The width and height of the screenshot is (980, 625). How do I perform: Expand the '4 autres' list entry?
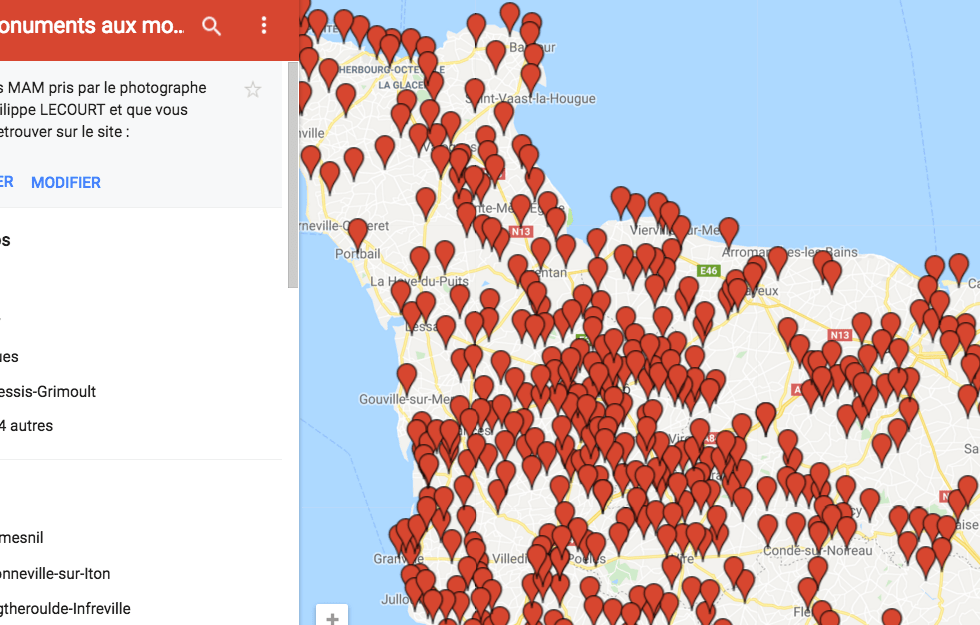27,425
